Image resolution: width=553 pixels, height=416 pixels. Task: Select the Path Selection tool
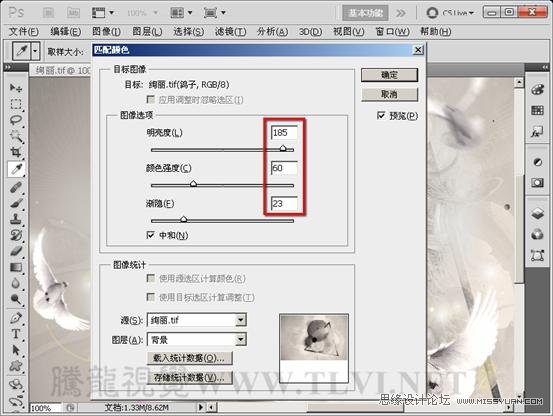[x=16, y=350]
